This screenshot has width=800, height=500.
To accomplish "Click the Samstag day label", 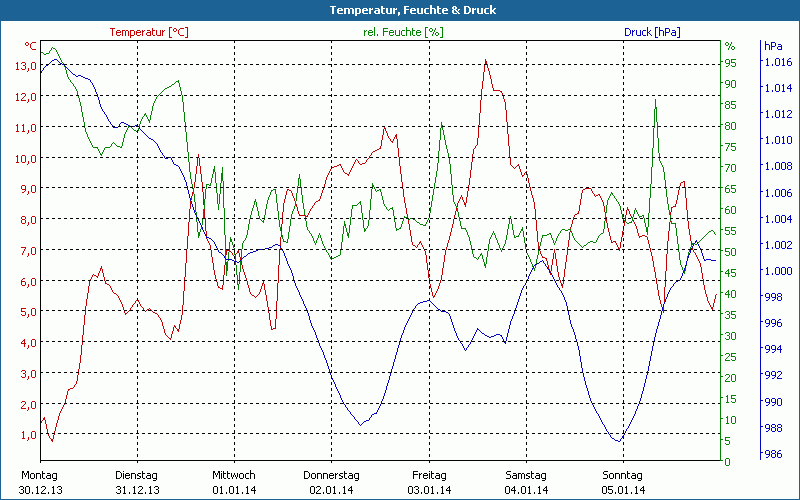I will coord(526,475).
